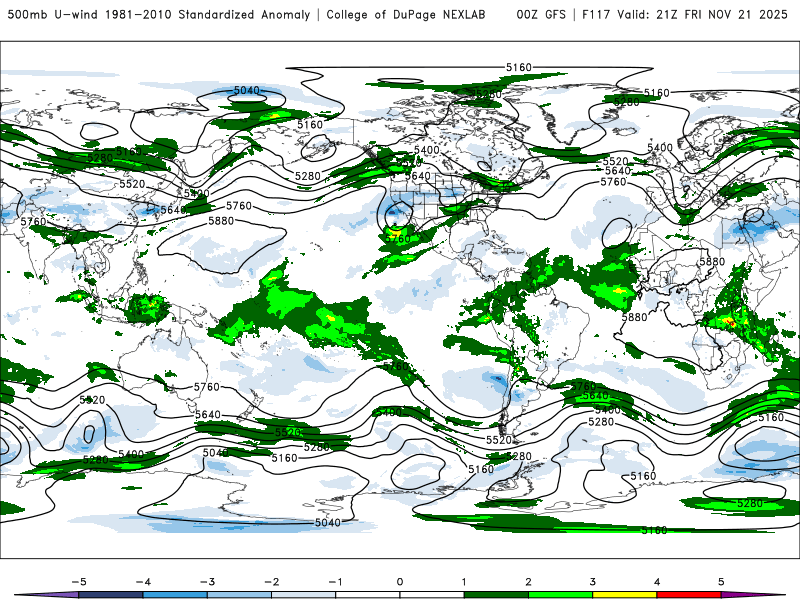The image size is (800, 600).
Task: Click the blue -4 to -3 colorbar segment
Action: click(x=175, y=595)
